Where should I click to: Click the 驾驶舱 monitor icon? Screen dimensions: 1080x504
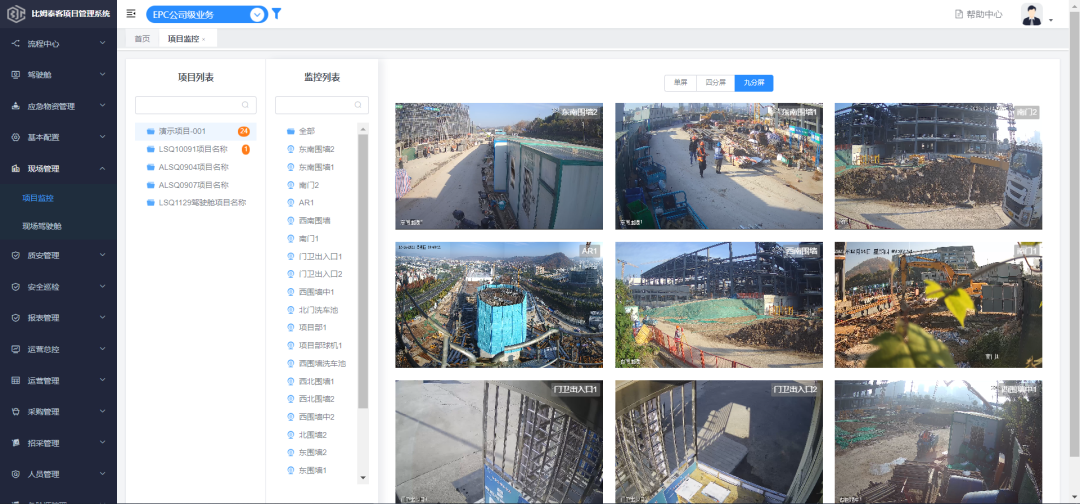point(15,74)
